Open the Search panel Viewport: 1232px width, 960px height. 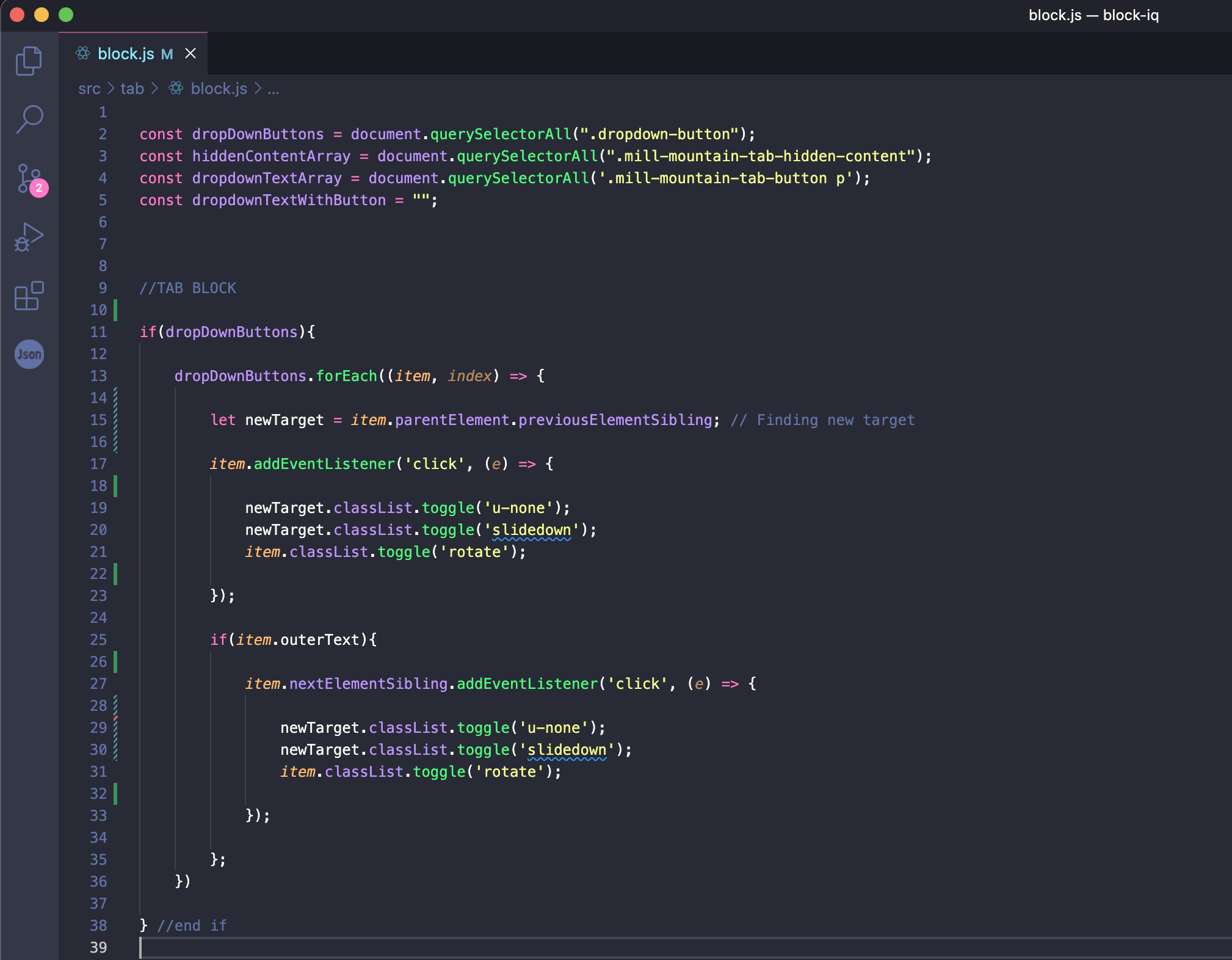29,119
